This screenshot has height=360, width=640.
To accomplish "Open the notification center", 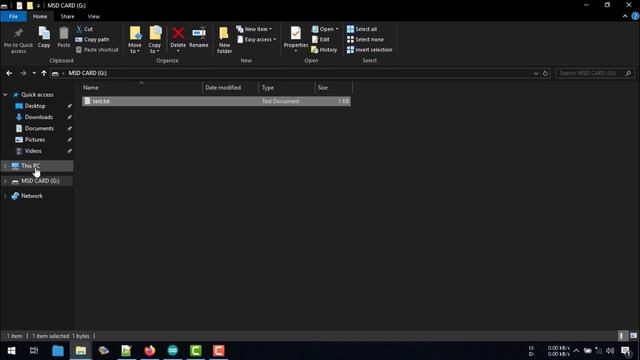I will 626,351.
